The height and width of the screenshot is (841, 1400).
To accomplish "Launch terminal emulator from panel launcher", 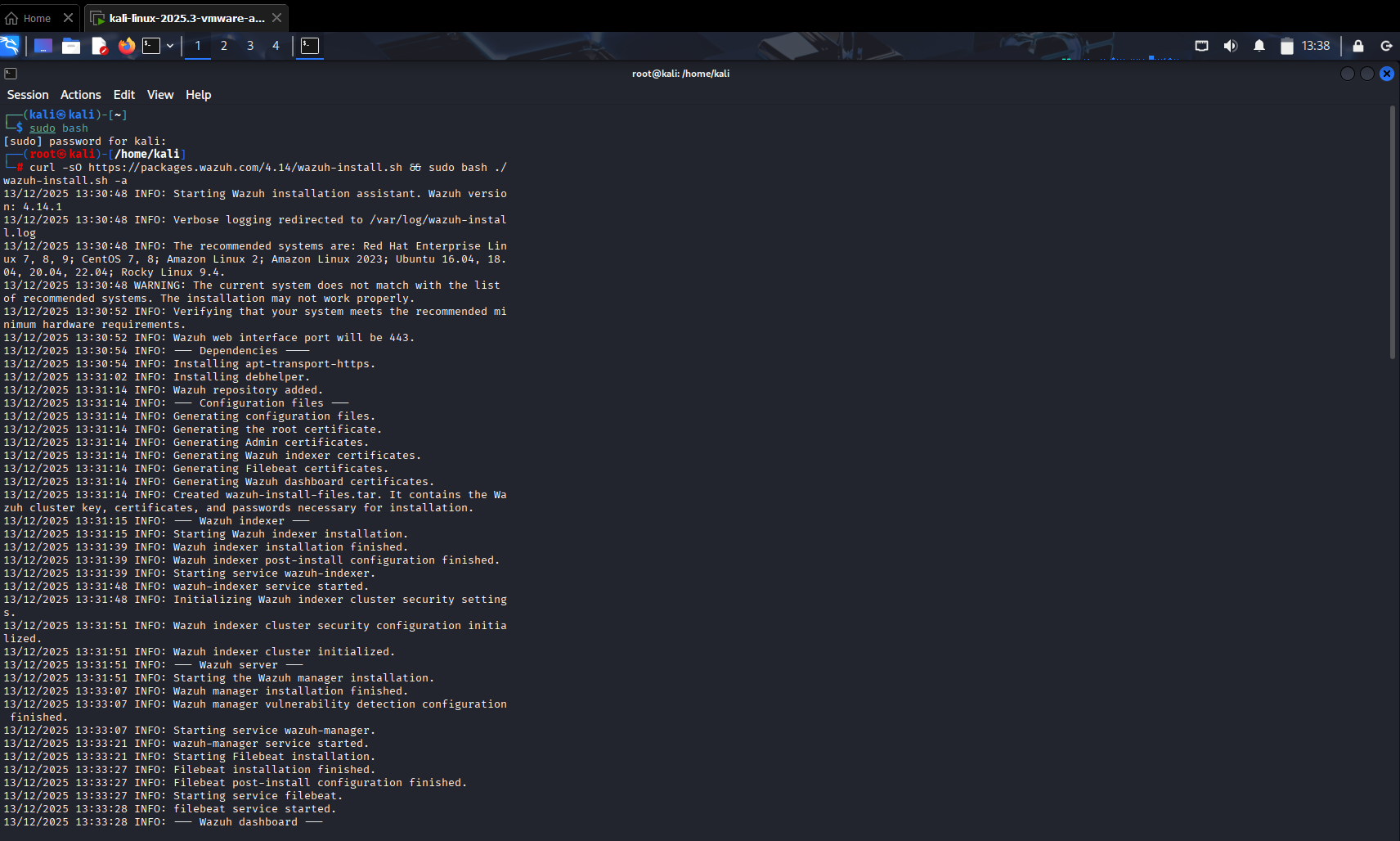I will [151, 46].
